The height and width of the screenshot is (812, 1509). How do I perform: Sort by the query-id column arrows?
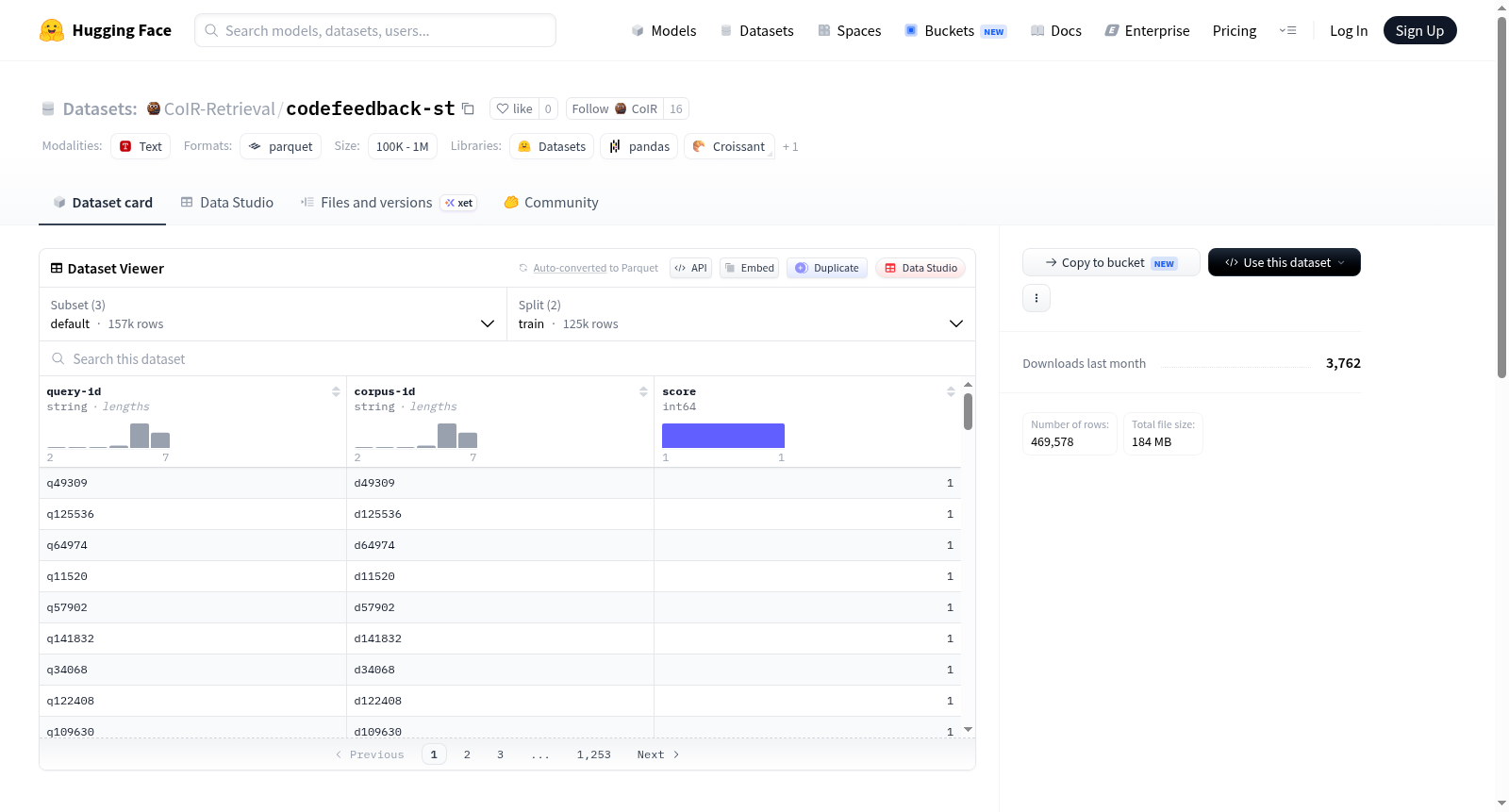coord(336,391)
